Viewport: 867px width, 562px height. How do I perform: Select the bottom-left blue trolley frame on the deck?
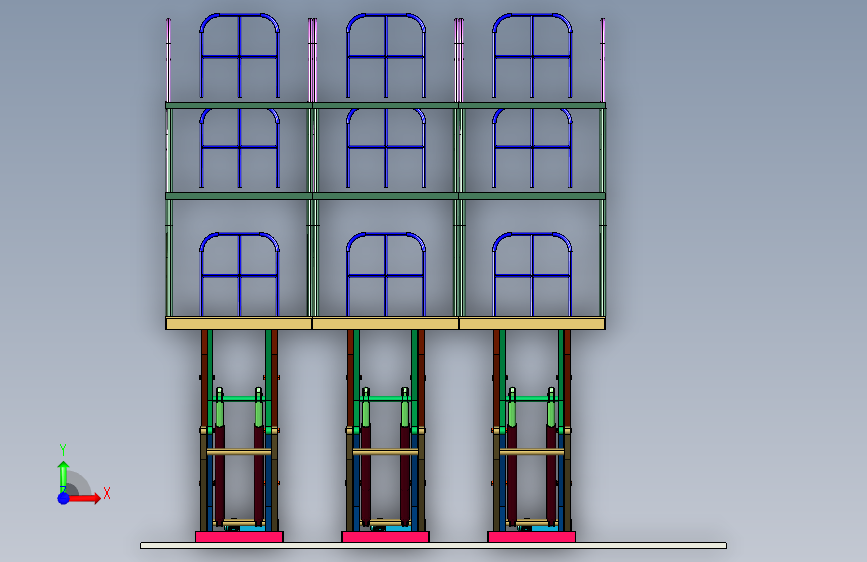click(239, 275)
